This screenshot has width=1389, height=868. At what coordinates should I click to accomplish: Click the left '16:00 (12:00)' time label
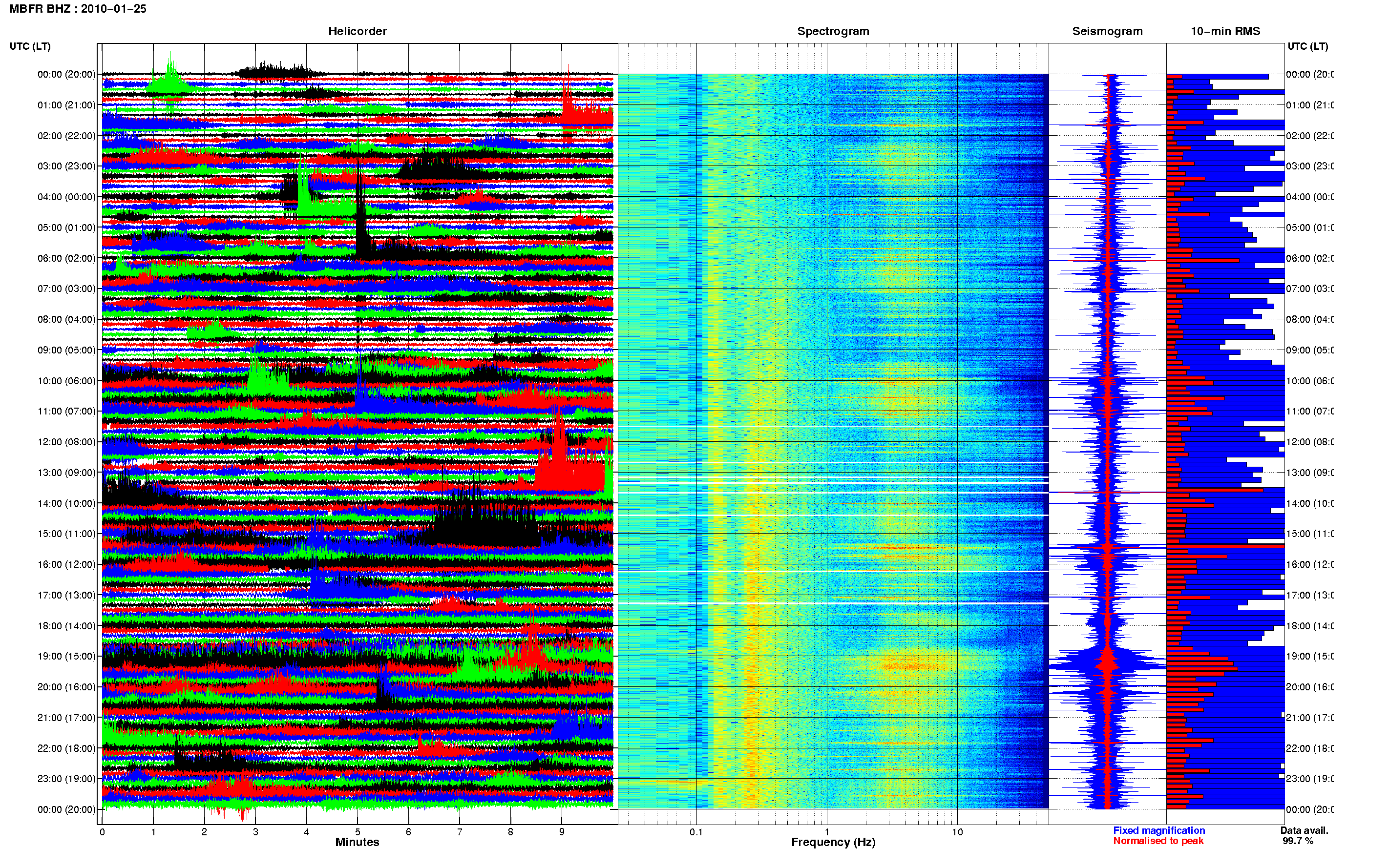(x=66, y=564)
